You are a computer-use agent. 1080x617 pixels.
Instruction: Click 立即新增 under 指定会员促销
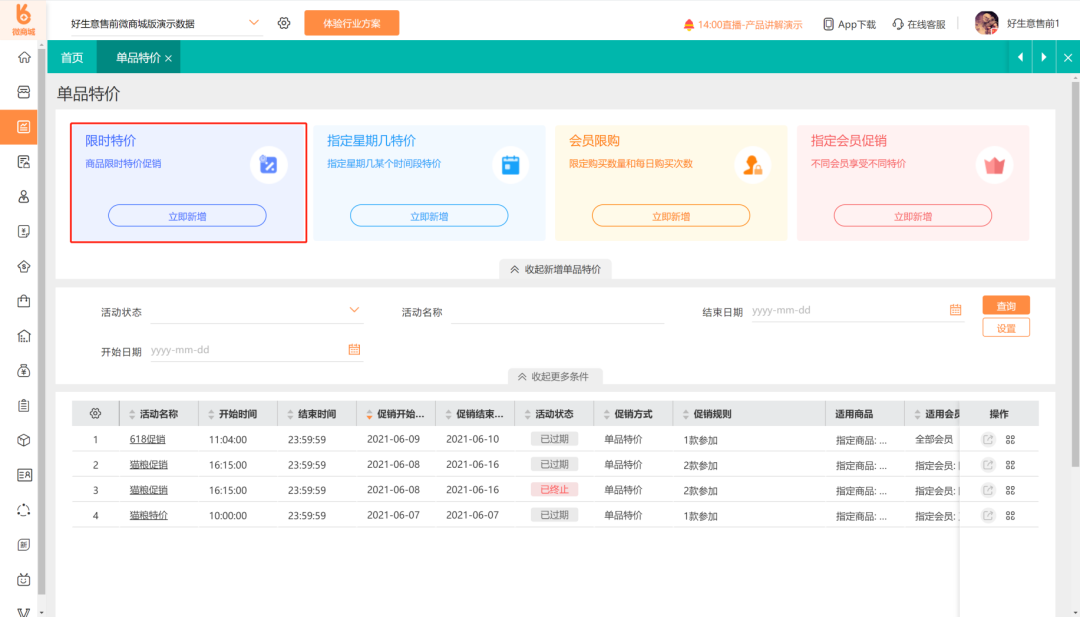click(913, 216)
